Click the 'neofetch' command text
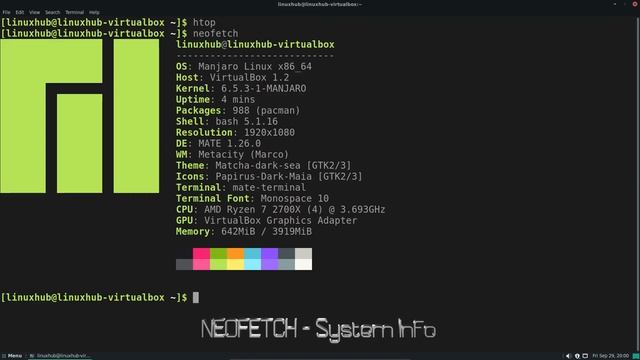This screenshot has height=360, width=640. (x=216, y=33)
